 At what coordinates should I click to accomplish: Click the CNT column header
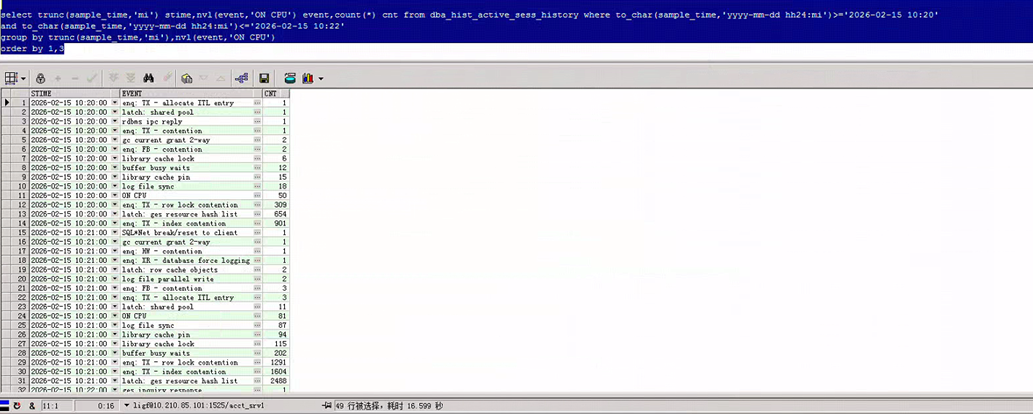click(x=275, y=94)
